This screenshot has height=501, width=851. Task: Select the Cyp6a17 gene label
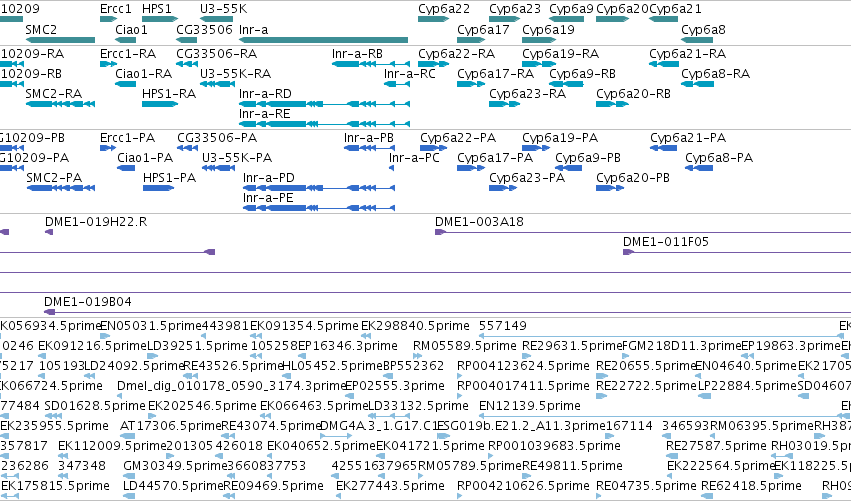(x=483, y=29)
